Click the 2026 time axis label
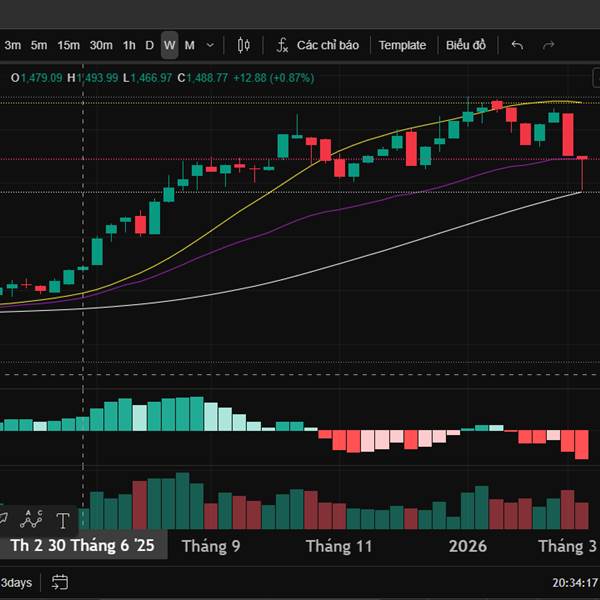 coord(468,546)
